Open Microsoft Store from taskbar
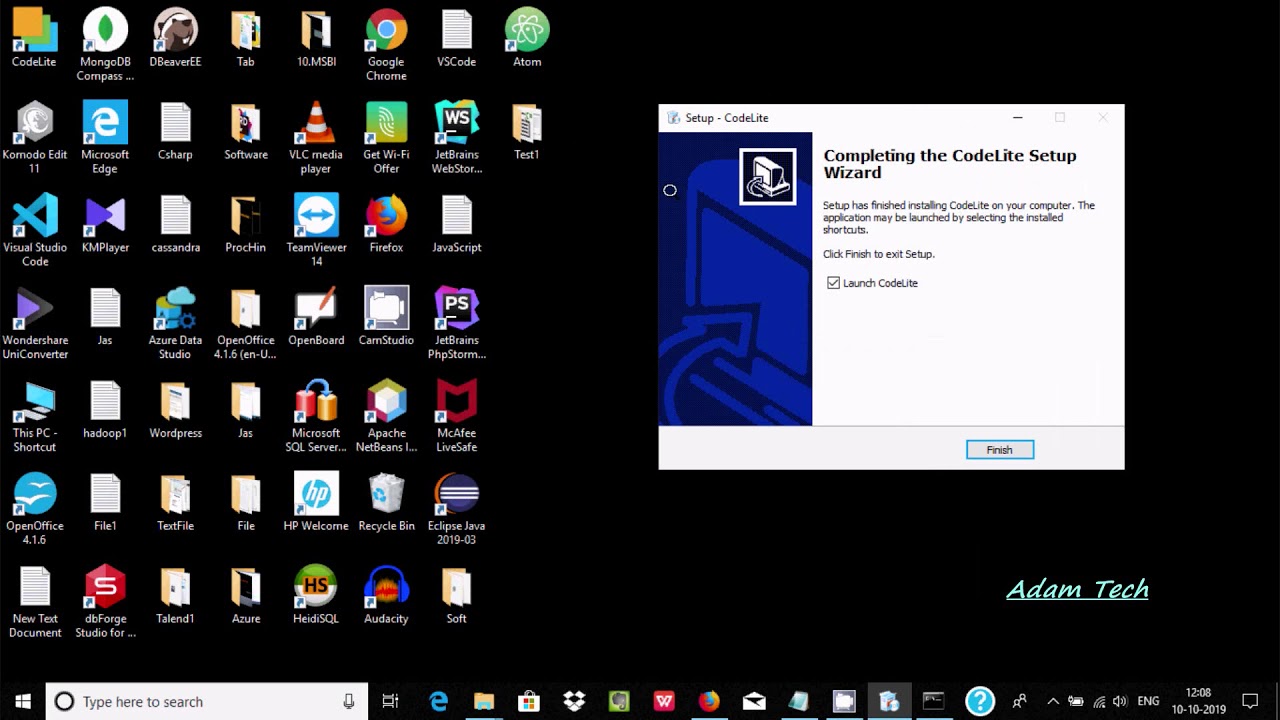1280x720 pixels. click(529, 701)
